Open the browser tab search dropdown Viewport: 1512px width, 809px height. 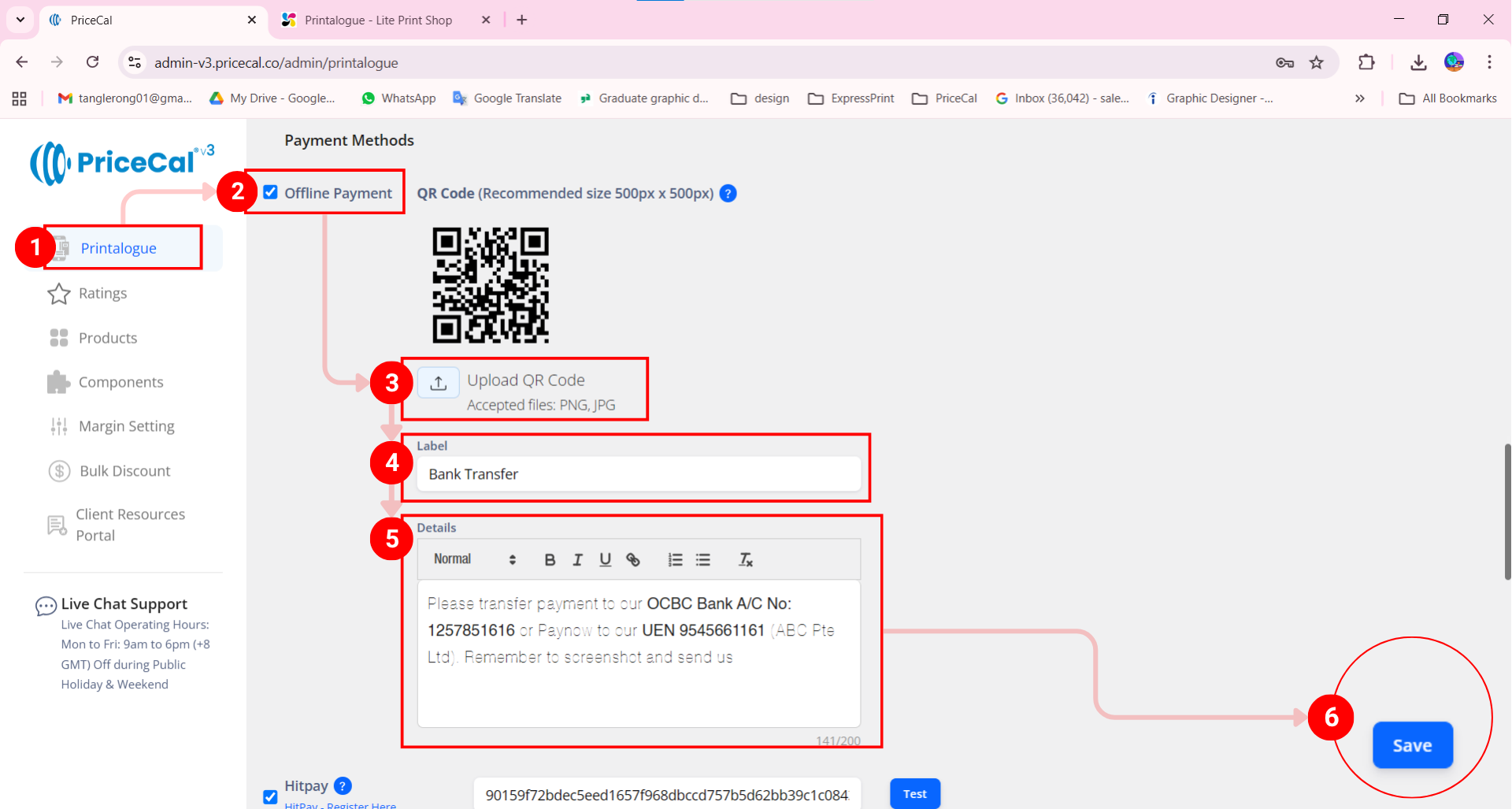coord(20,20)
